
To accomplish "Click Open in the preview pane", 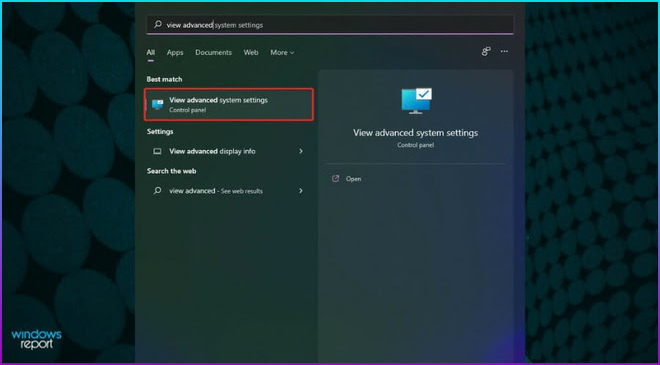I will pyautogui.click(x=354, y=179).
